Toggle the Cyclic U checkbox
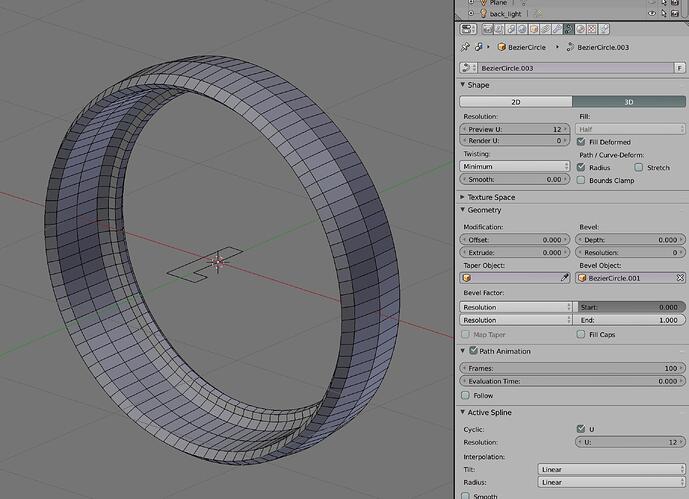 (581, 429)
